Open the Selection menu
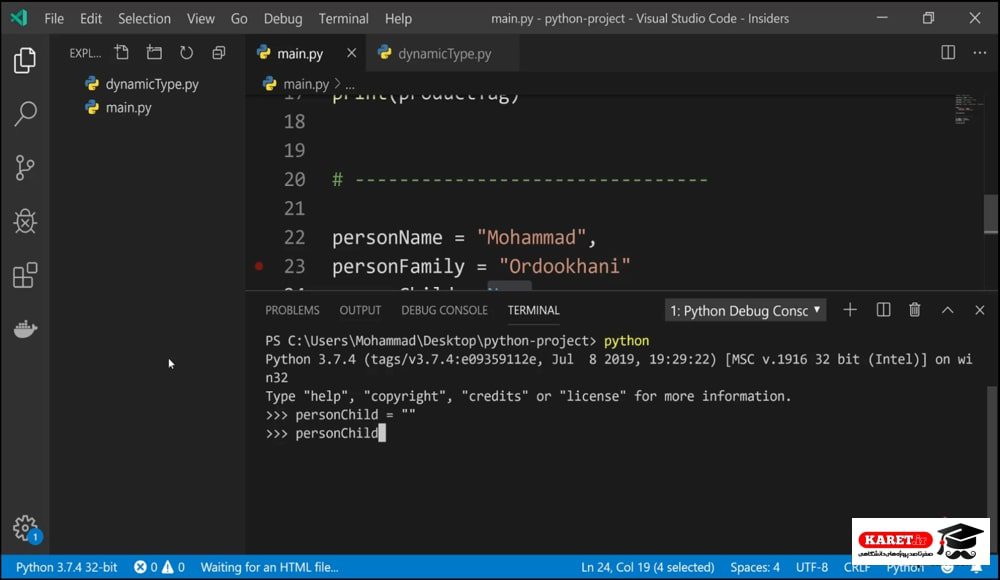Viewport: 1000px width, 580px height. pyautogui.click(x=144, y=19)
